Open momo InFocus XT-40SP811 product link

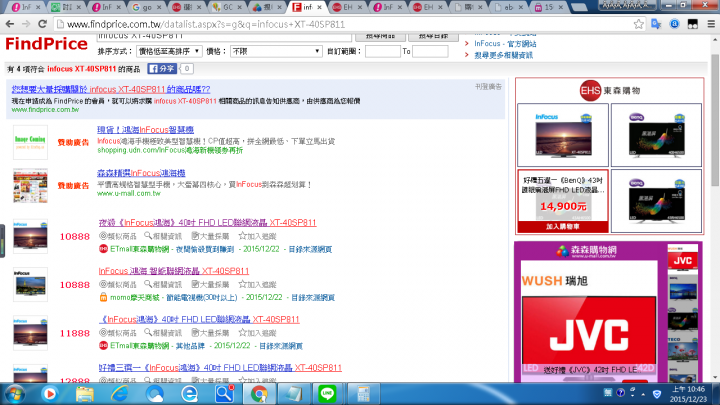174,271
